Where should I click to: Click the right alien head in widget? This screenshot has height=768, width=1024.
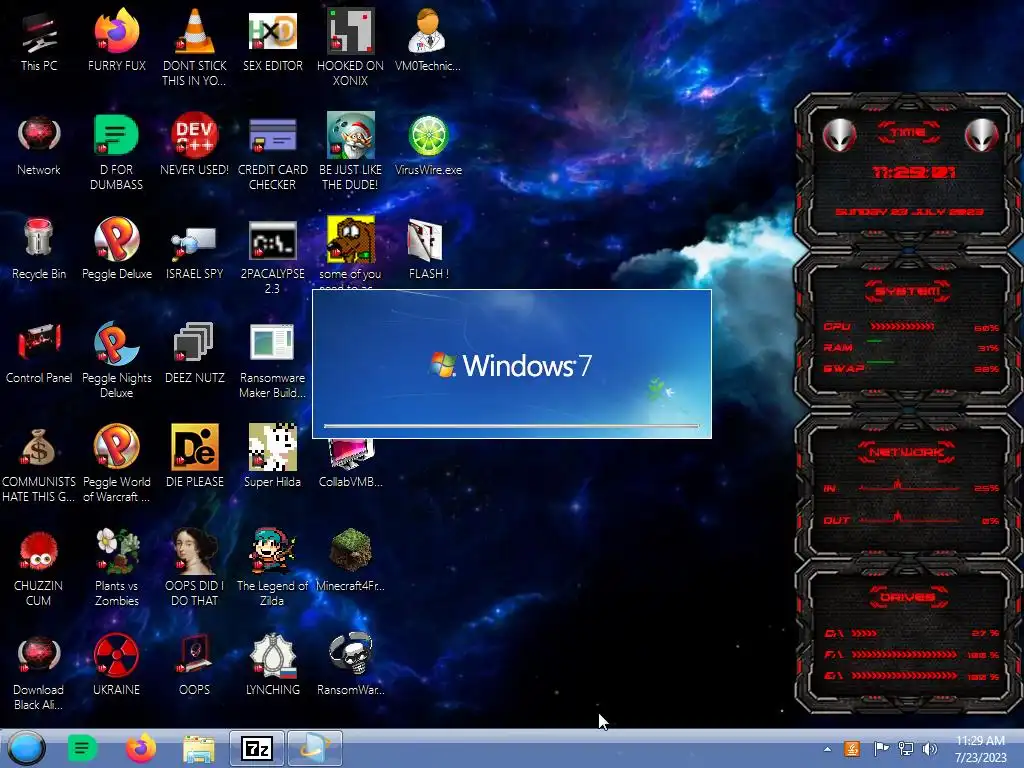click(x=982, y=136)
